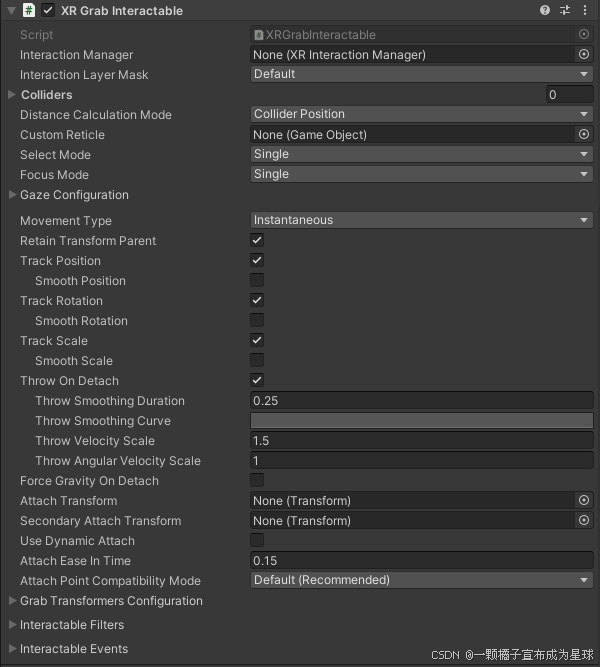
Task: Open object picker for Secondary Attach Transform
Action: click(584, 520)
